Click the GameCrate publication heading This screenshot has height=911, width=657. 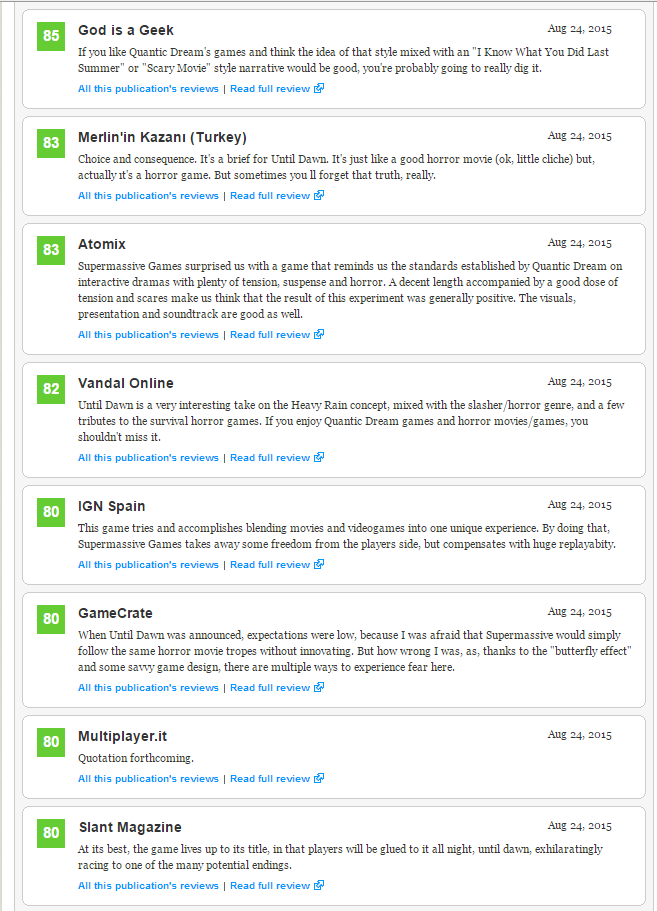pyautogui.click(x=115, y=614)
